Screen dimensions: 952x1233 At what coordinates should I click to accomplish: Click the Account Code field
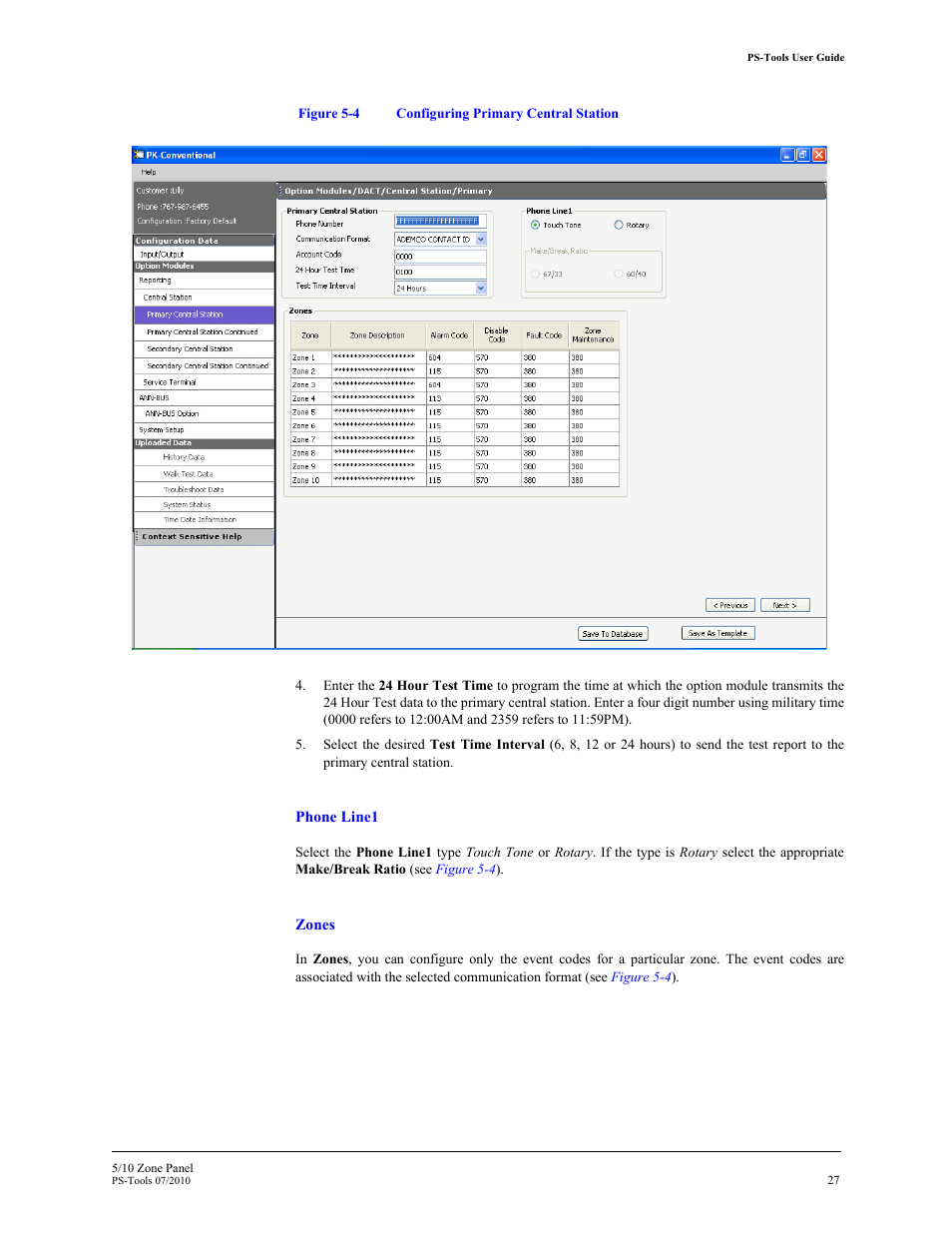point(440,257)
